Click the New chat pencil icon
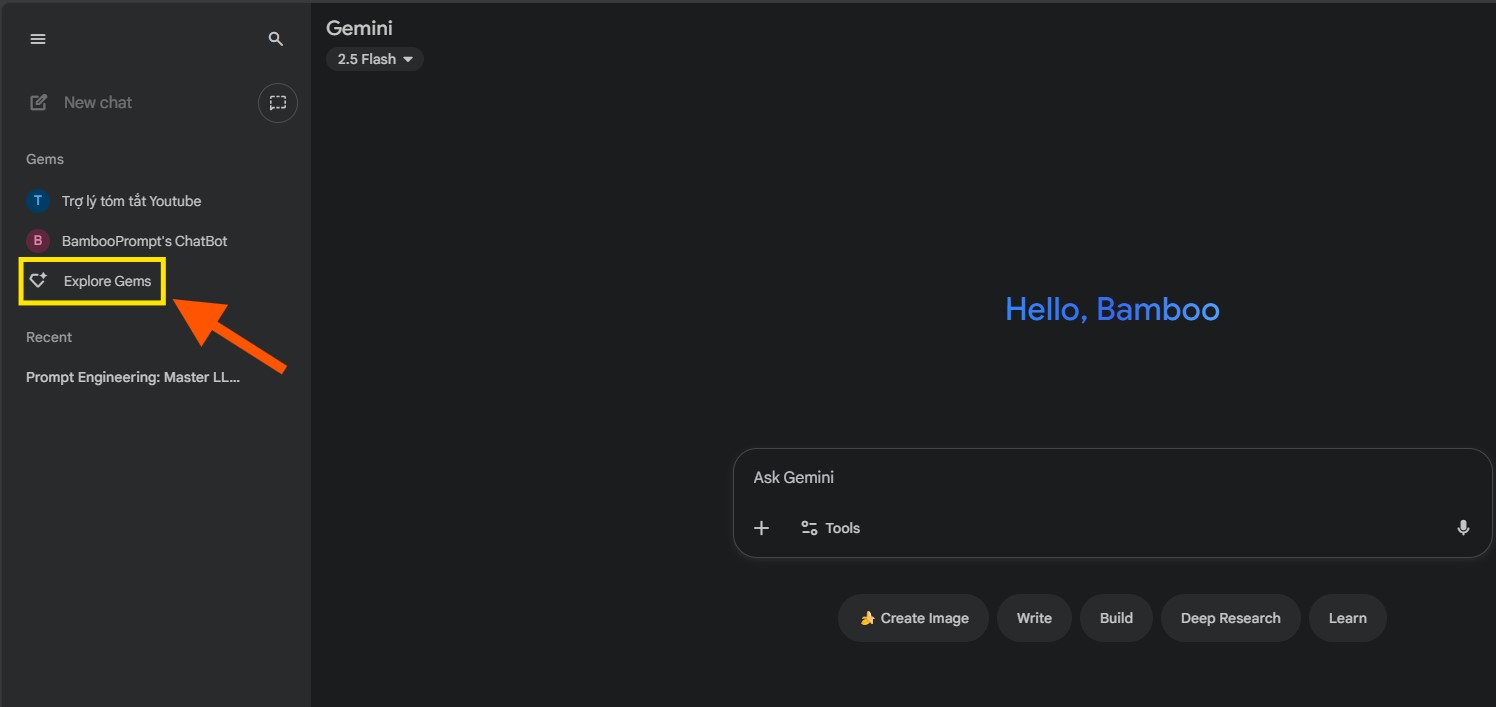The image size is (1496, 707). pyautogui.click(x=39, y=102)
